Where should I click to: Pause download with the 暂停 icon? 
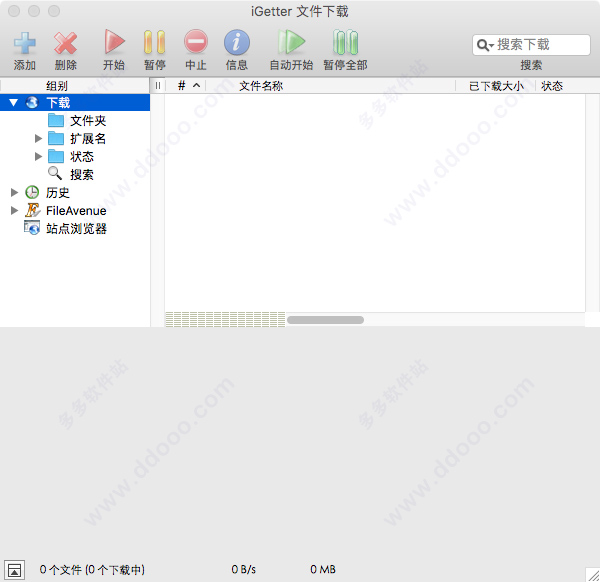click(x=155, y=42)
